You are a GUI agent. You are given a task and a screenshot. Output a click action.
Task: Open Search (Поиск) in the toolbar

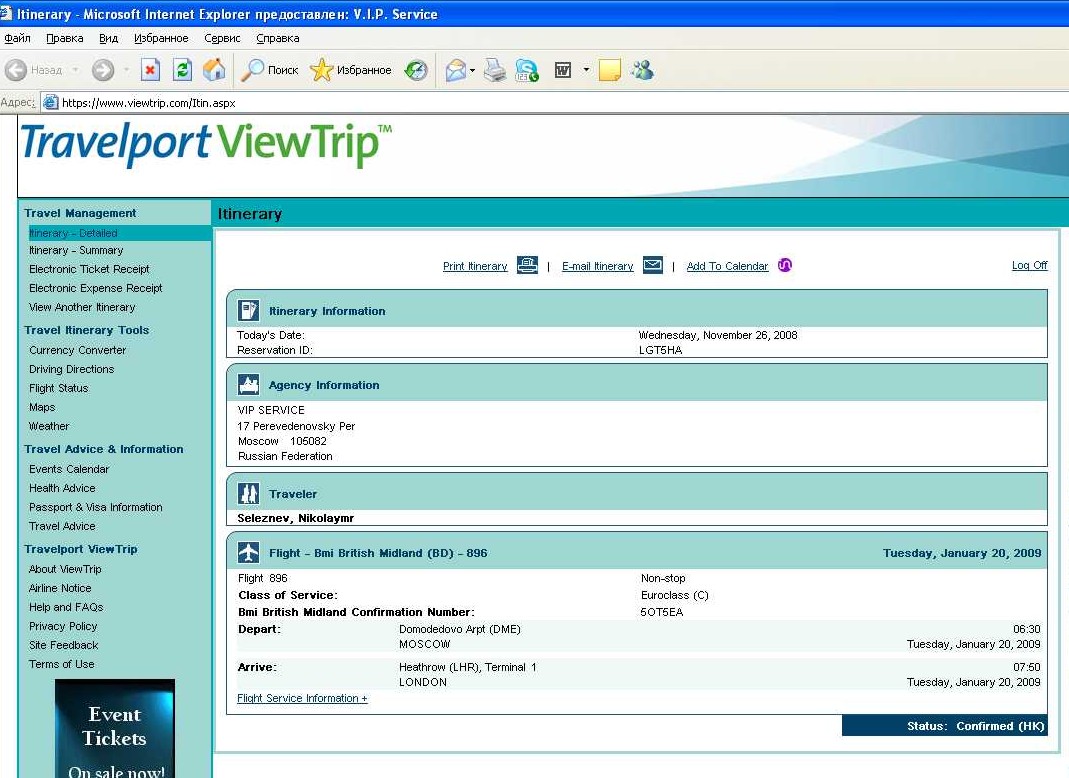(x=270, y=70)
